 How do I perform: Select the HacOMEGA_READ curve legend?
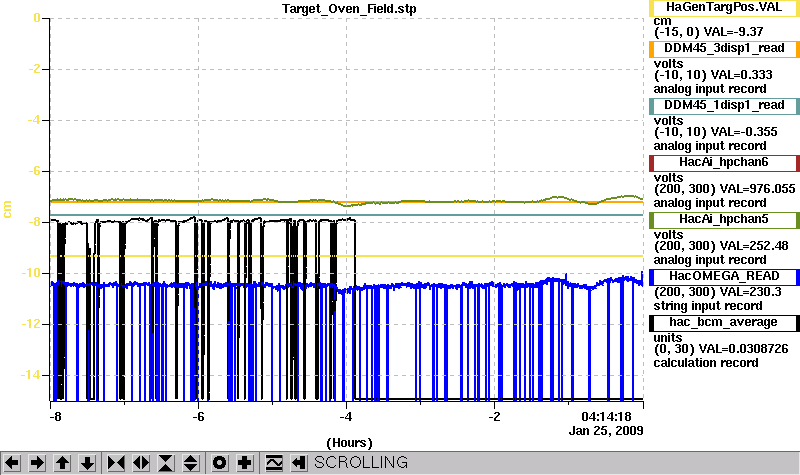(724, 277)
